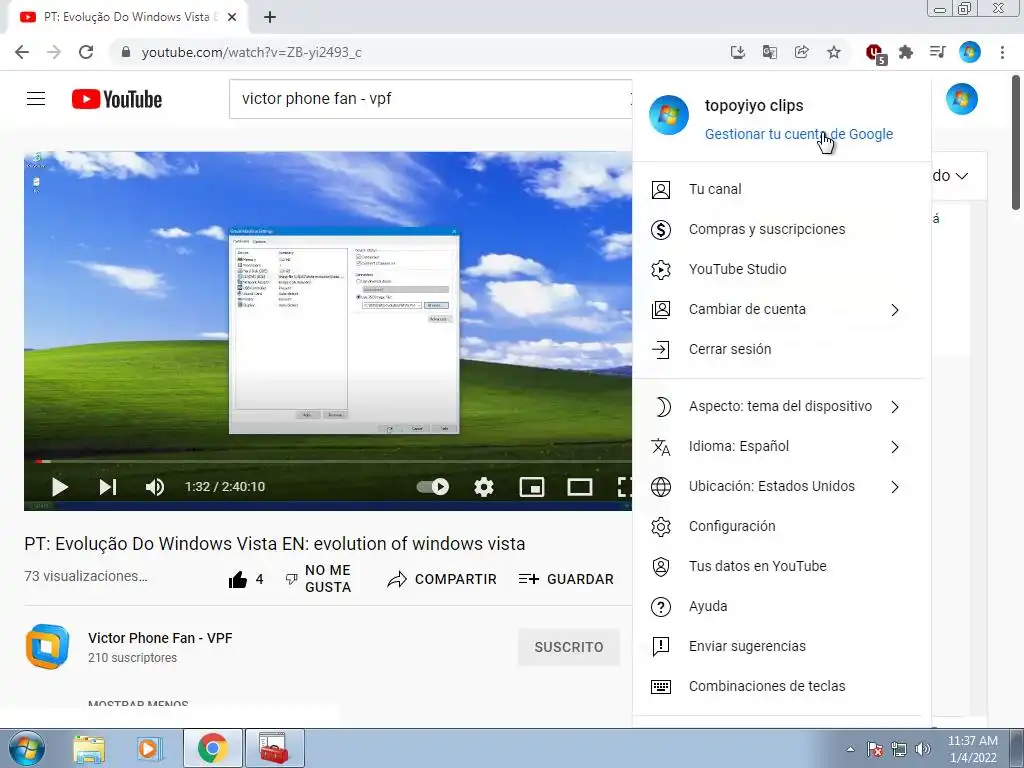This screenshot has height=768, width=1024.
Task: Bookmark this page with star
Action: [834, 52]
